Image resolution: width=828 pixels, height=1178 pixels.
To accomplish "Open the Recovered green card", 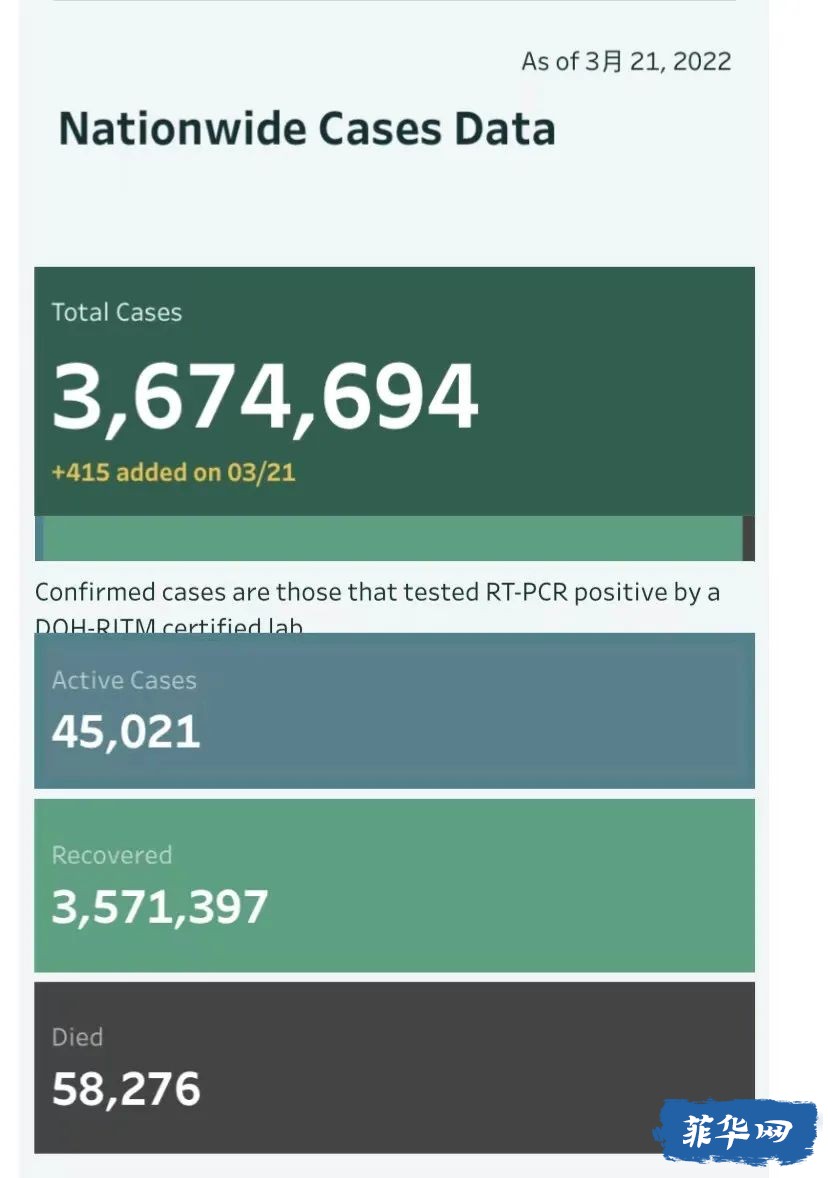I will click(x=394, y=886).
